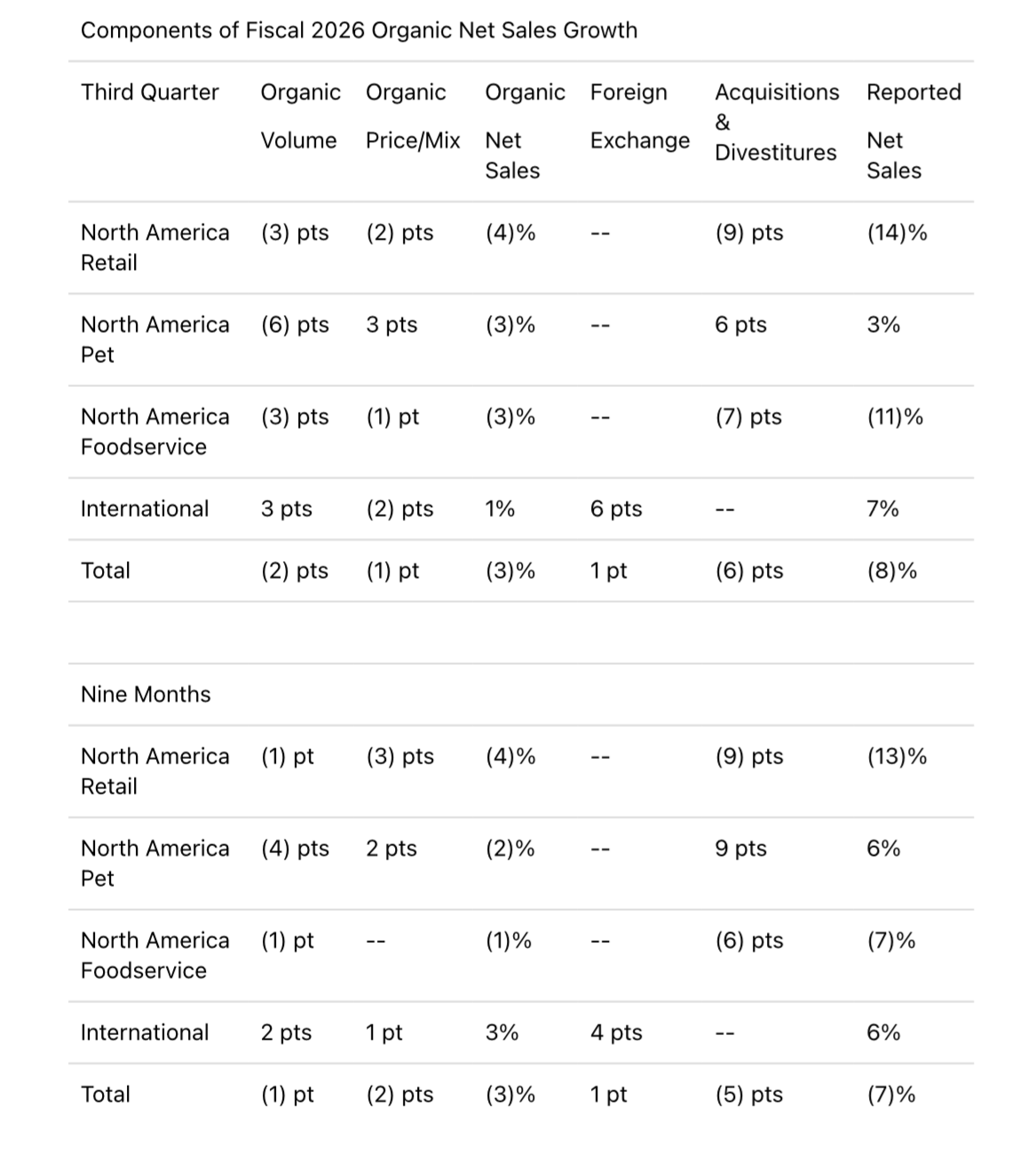Select the Third Quarter North America Pet row label
Image resolution: width=1036 pixels, height=1154 pixels.
click(x=154, y=339)
